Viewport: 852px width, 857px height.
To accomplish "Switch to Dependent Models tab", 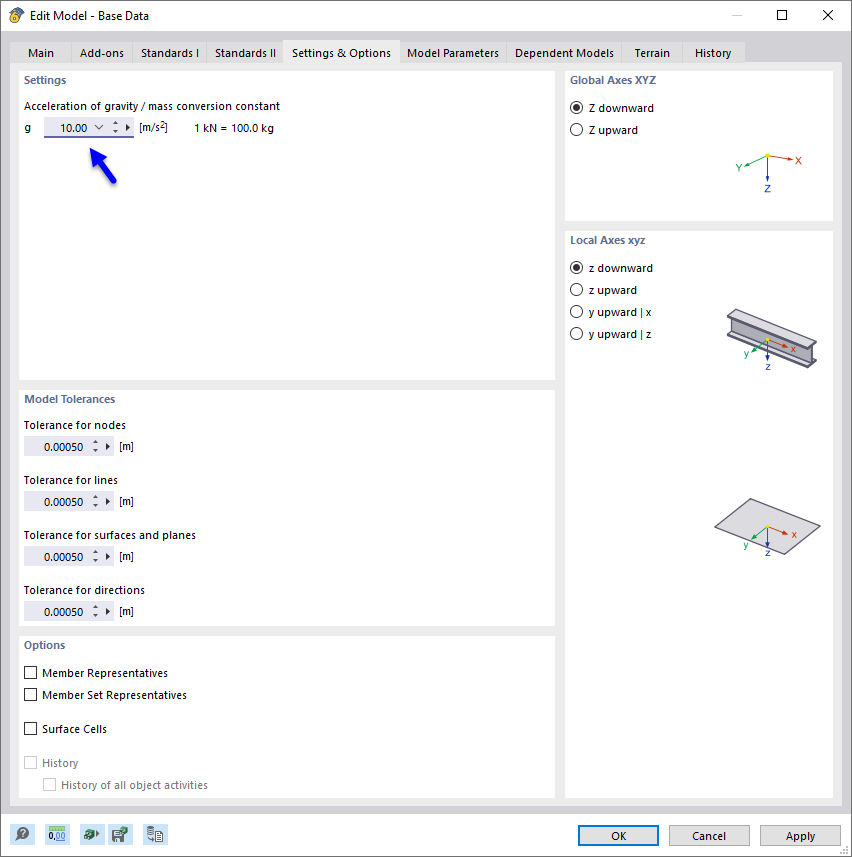I will (x=564, y=53).
